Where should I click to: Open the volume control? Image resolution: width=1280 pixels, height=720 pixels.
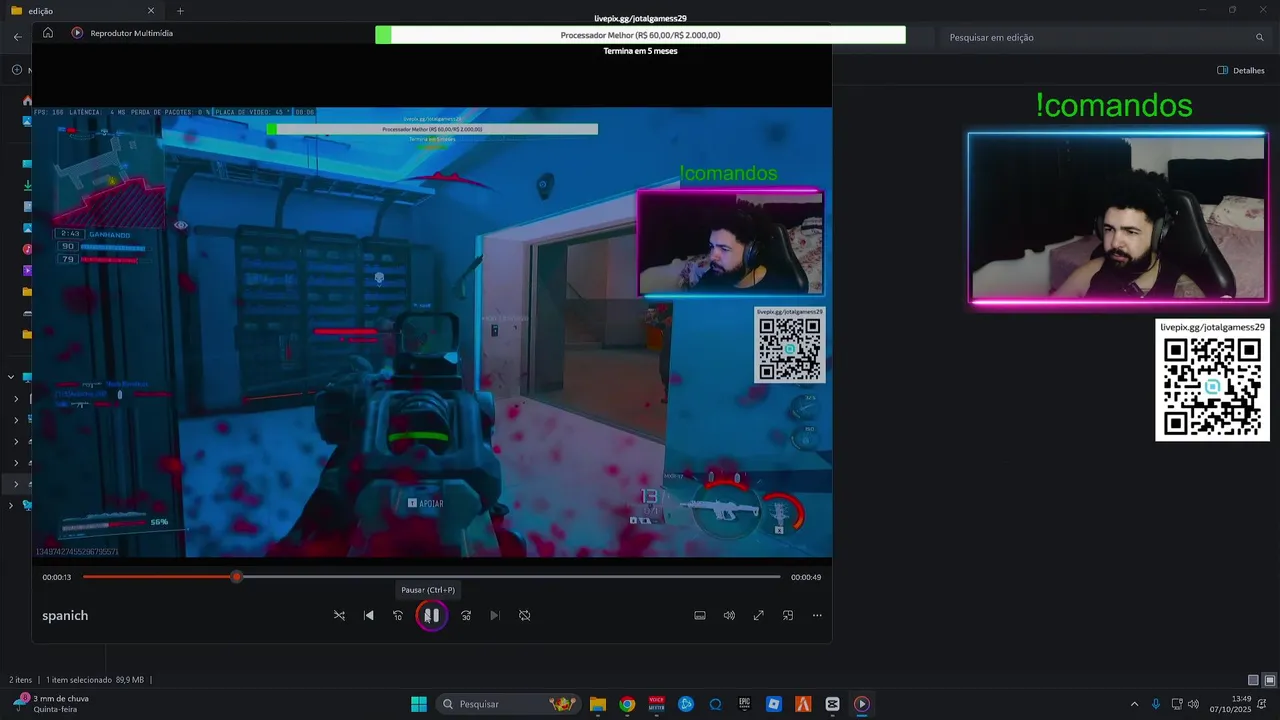(x=729, y=616)
